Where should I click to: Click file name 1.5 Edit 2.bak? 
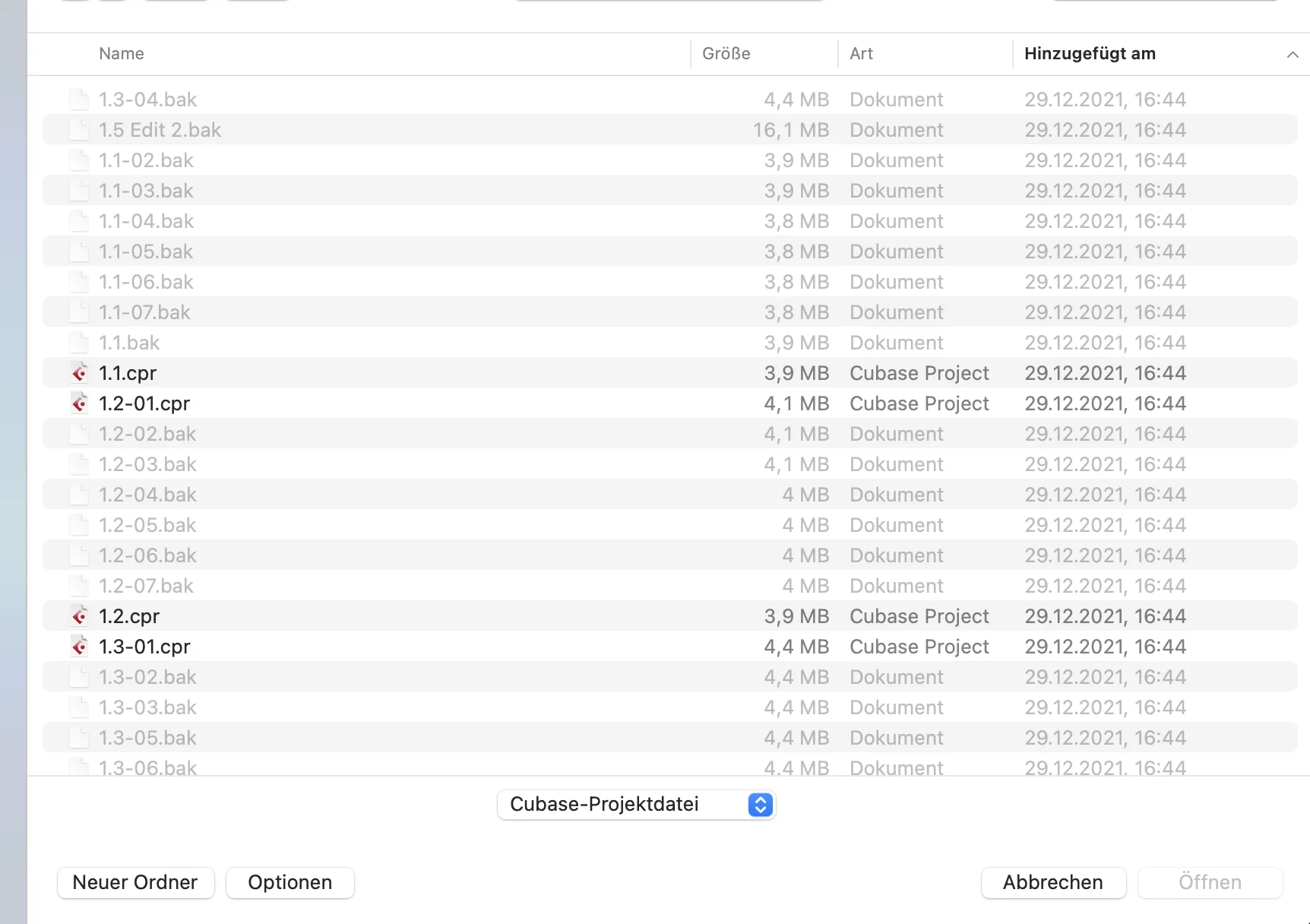click(x=160, y=130)
